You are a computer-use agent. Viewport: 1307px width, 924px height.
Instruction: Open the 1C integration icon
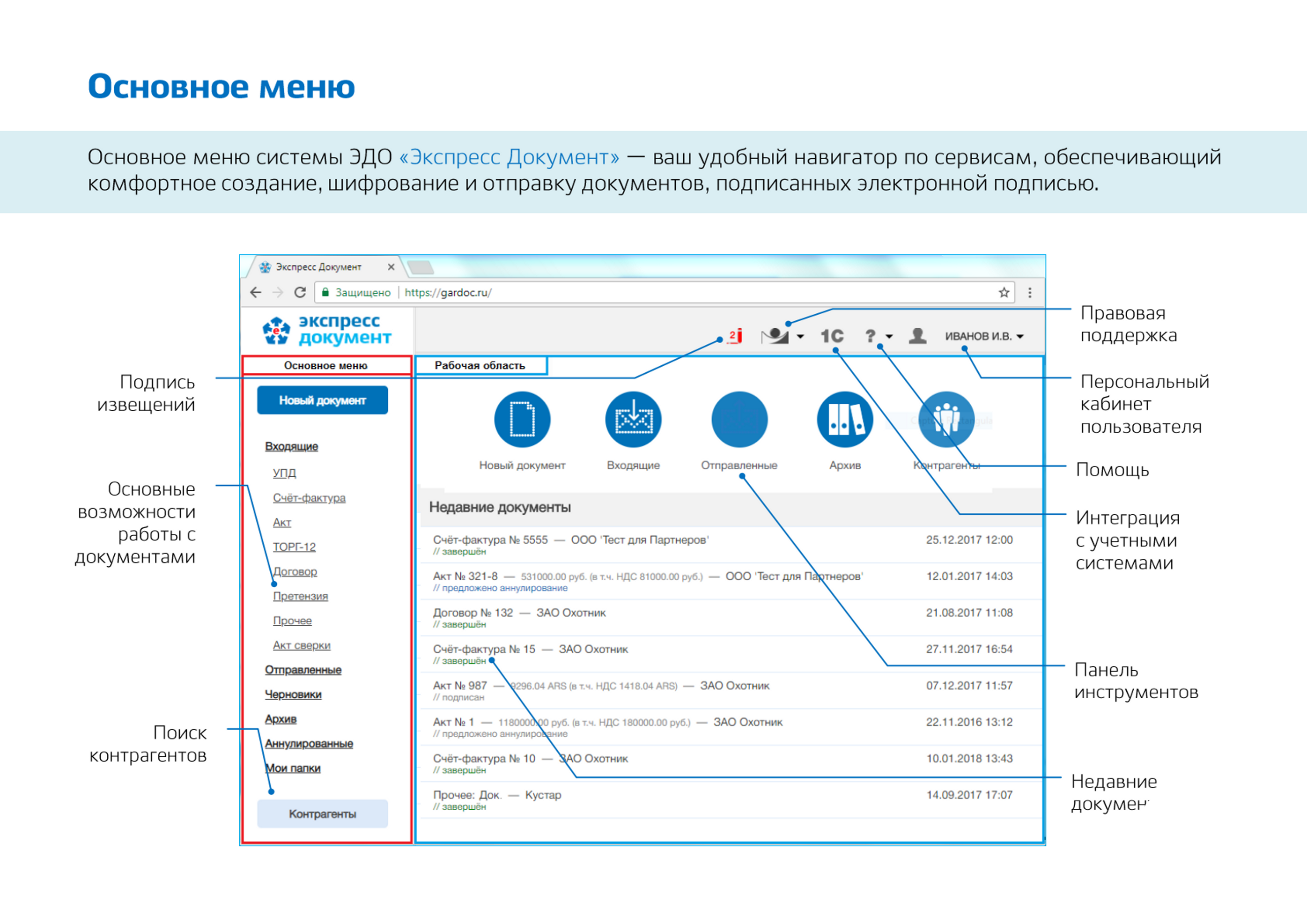tap(832, 336)
